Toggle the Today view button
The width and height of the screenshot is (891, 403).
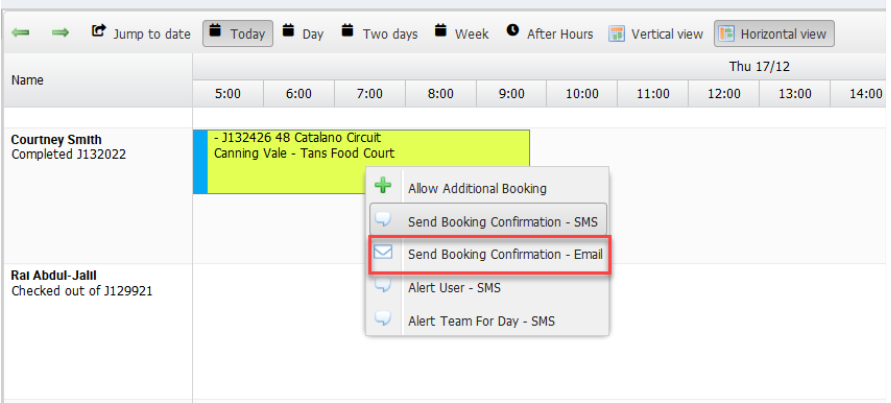(238, 34)
